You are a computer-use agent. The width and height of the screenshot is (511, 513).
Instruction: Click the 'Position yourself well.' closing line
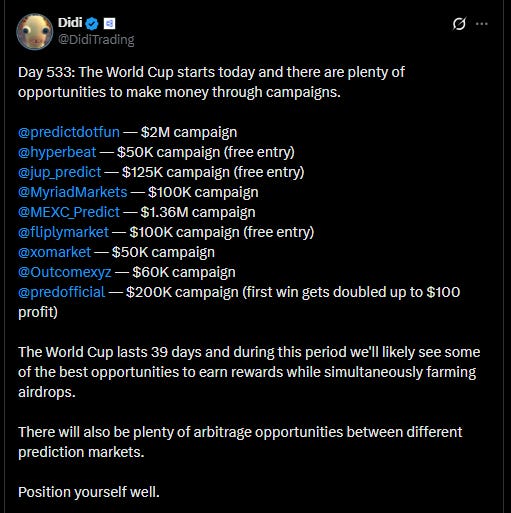tap(89, 492)
